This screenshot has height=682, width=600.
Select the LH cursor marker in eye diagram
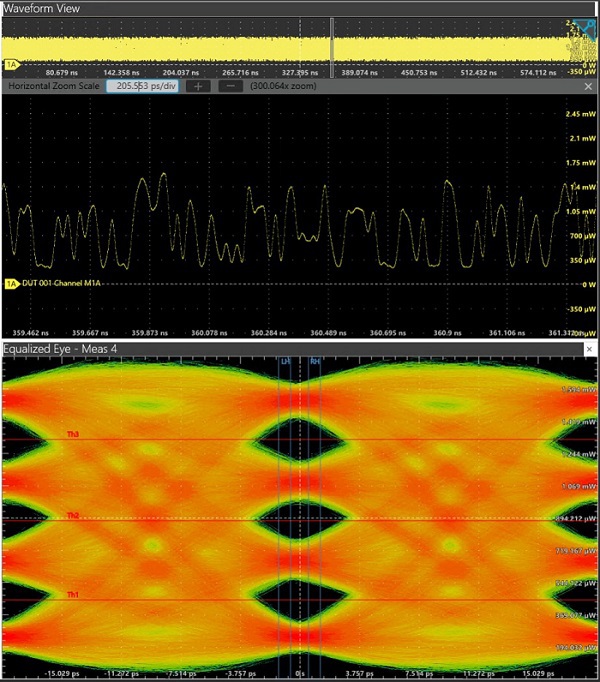tap(285, 361)
